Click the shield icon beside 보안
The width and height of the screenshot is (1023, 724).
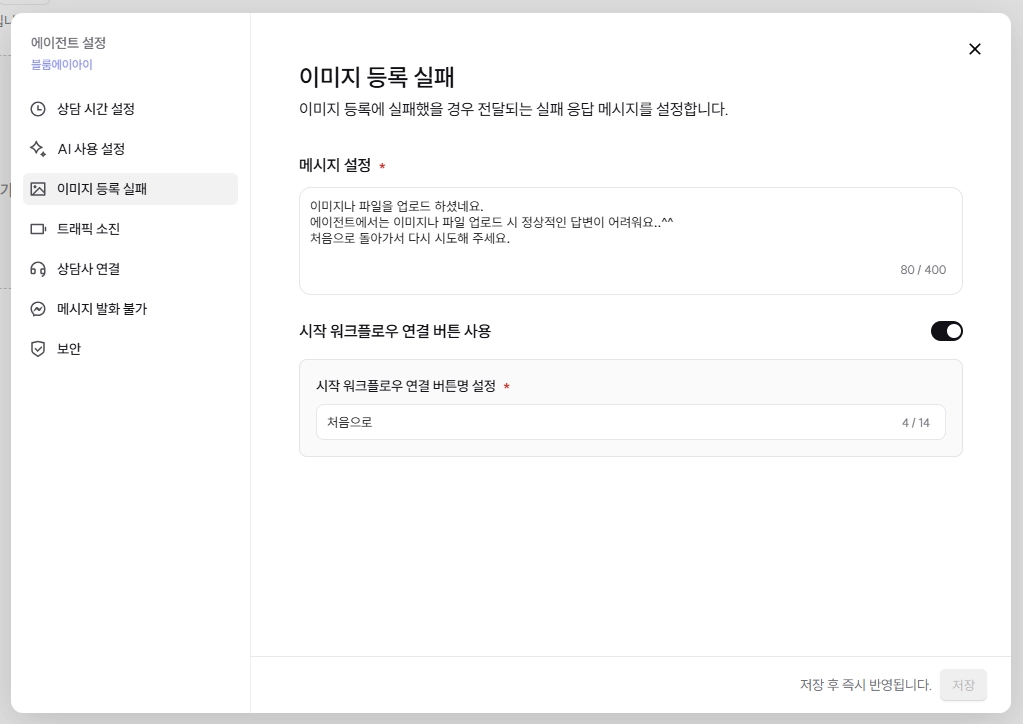38,349
